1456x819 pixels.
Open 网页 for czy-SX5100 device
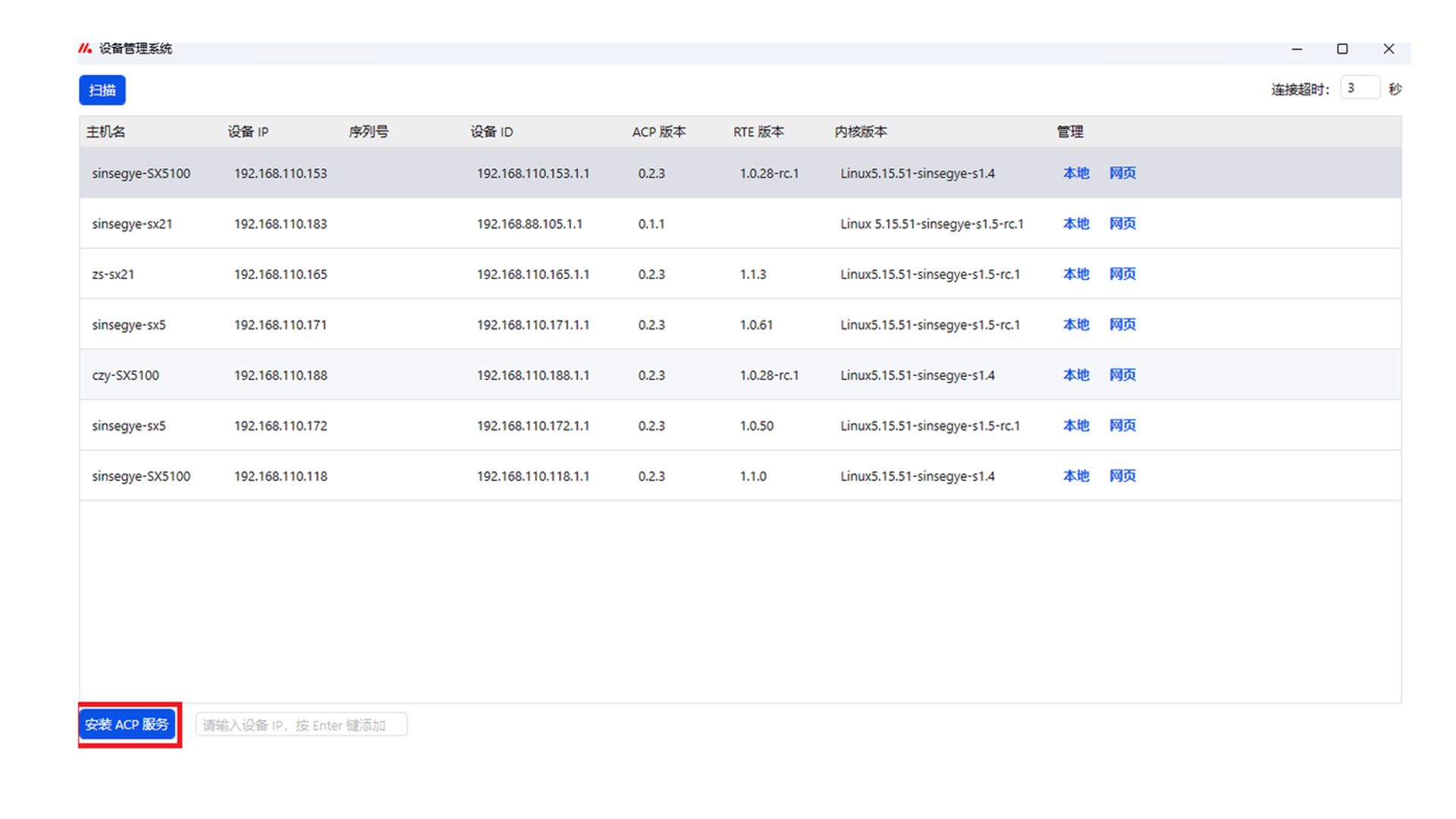[x=1122, y=375]
